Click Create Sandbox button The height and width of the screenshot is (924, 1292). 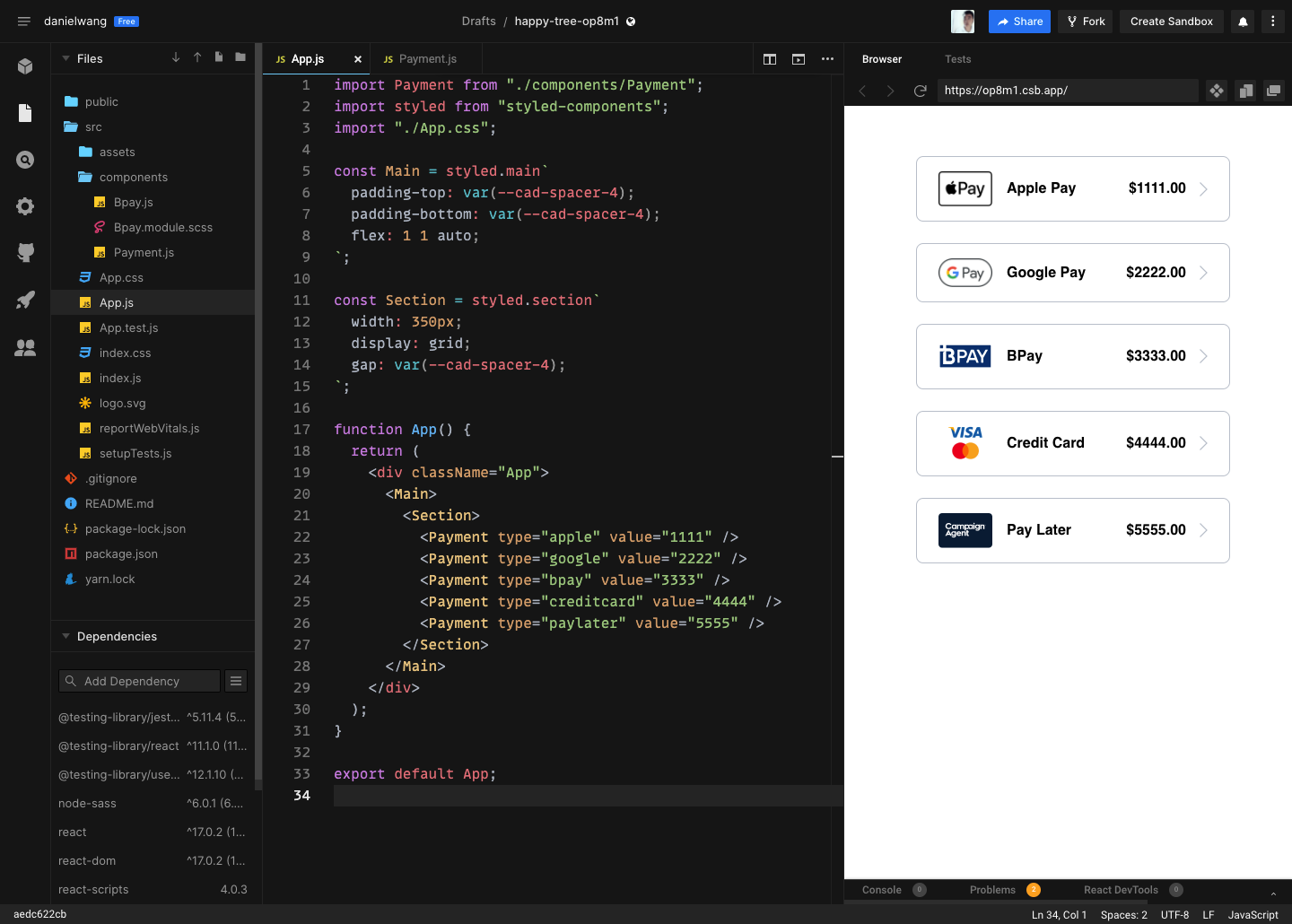[x=1172, y=22]
